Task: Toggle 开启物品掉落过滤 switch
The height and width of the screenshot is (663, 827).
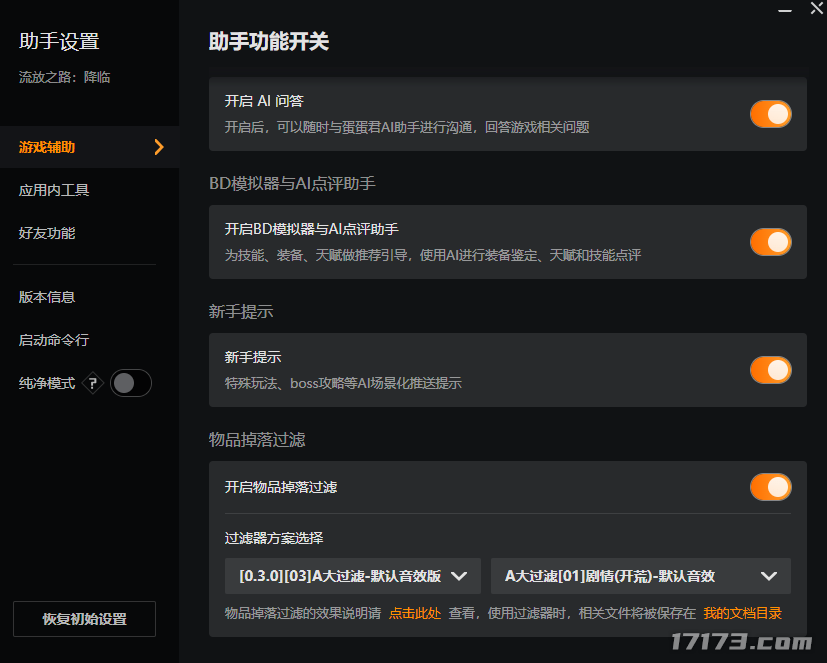Action: 771,487
